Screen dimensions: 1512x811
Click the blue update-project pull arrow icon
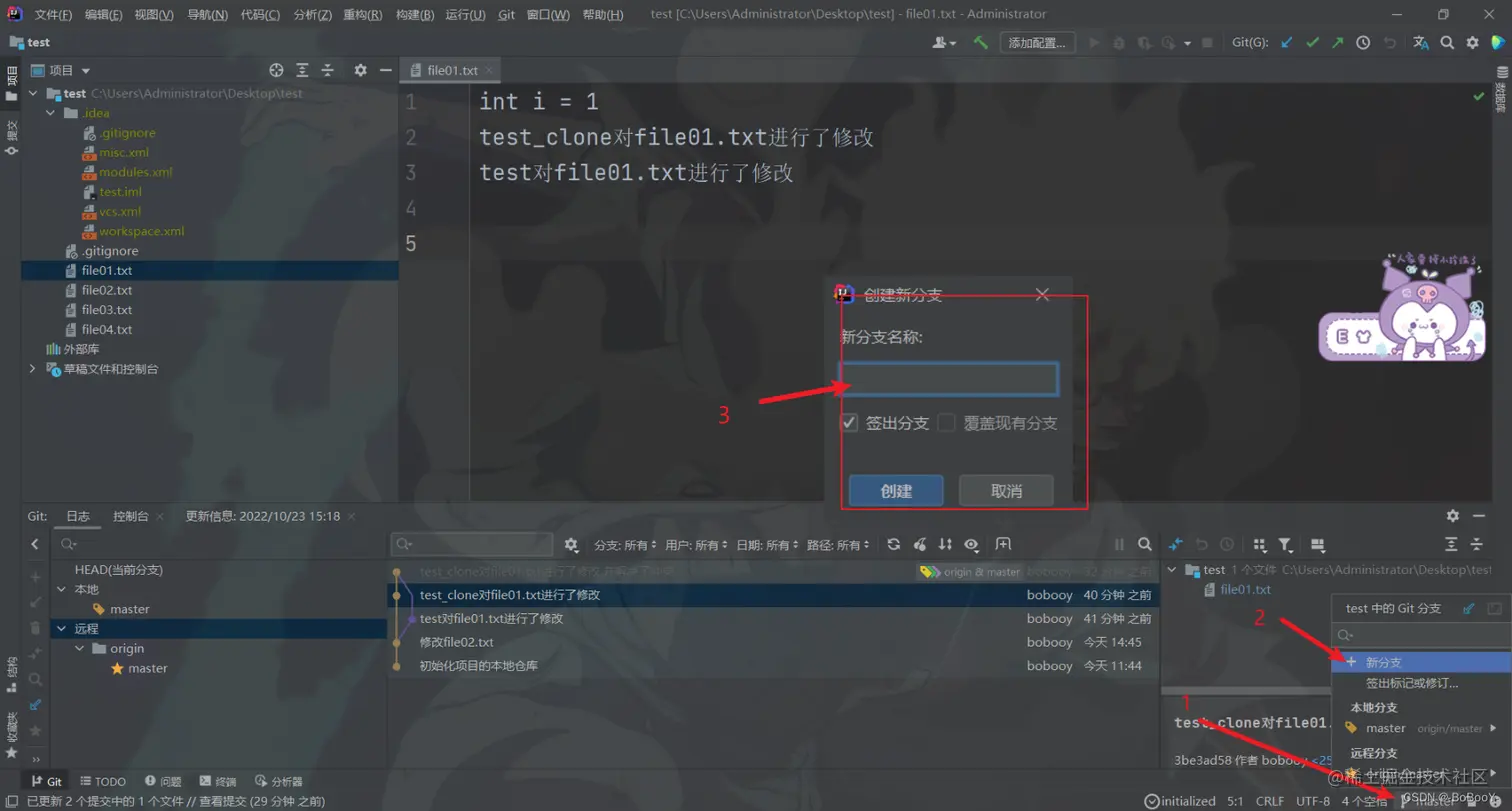click(1287, 43)
